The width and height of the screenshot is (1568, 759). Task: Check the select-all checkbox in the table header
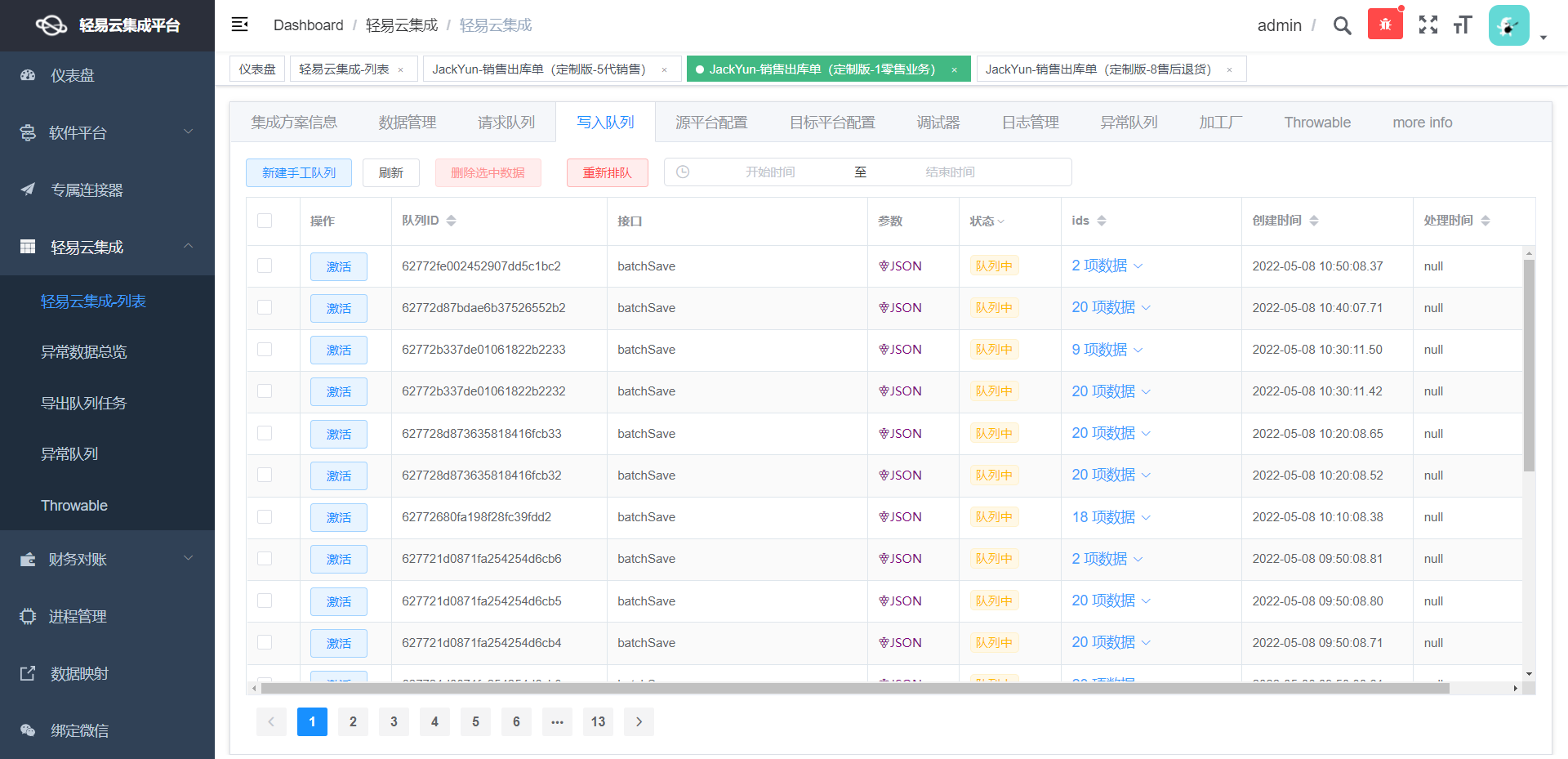click(264, 221)
